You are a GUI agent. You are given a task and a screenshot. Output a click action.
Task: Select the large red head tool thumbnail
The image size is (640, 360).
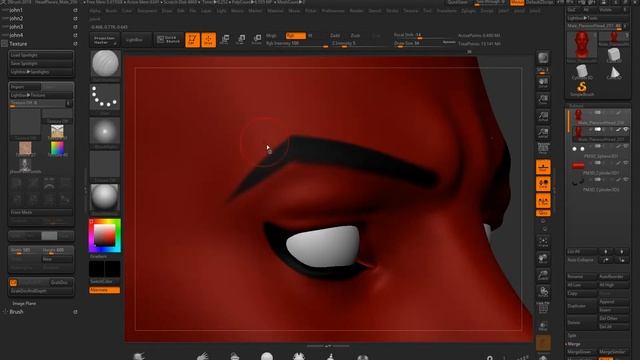pos(582,46)
